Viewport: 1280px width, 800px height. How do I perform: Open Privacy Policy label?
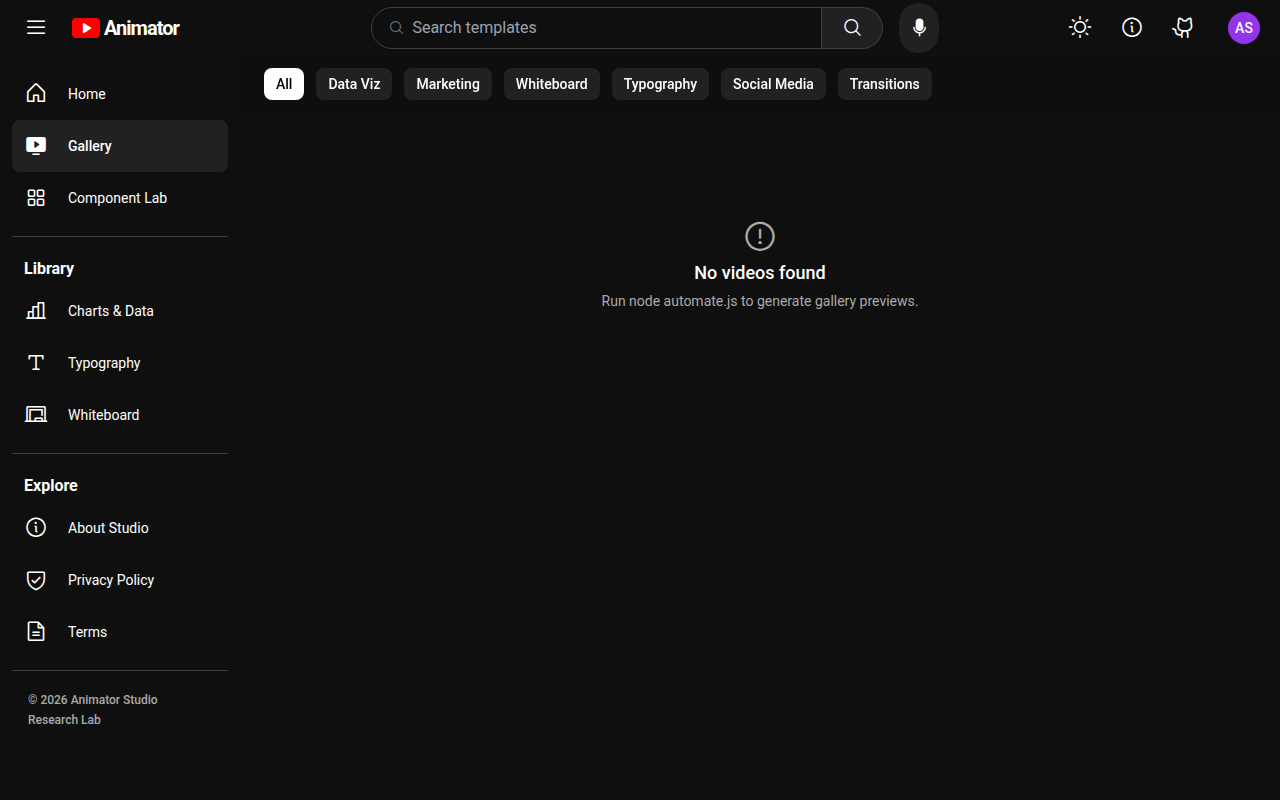[111, 580]
